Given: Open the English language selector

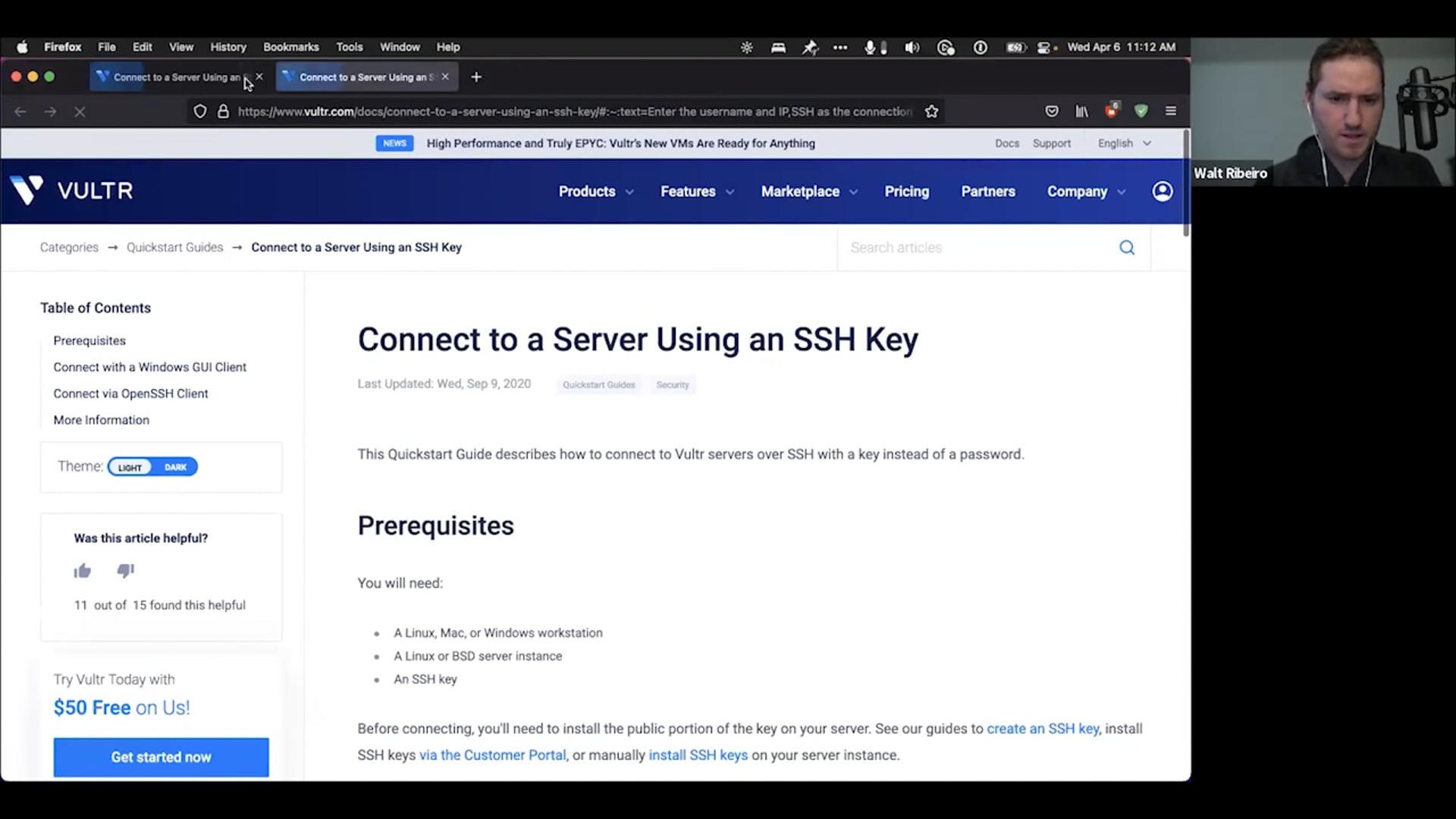Looking at the screenshot, I should [1124, 143].
